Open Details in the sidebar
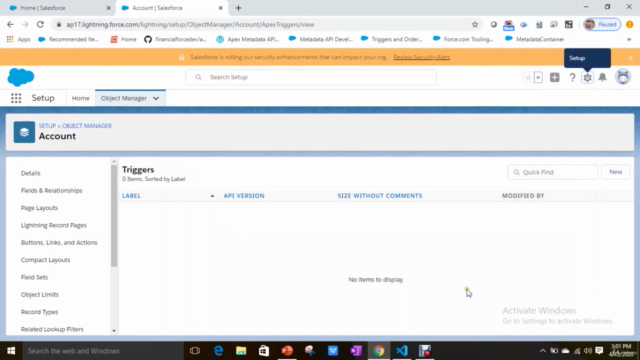 pyautogui.click(x=31, y=173)
